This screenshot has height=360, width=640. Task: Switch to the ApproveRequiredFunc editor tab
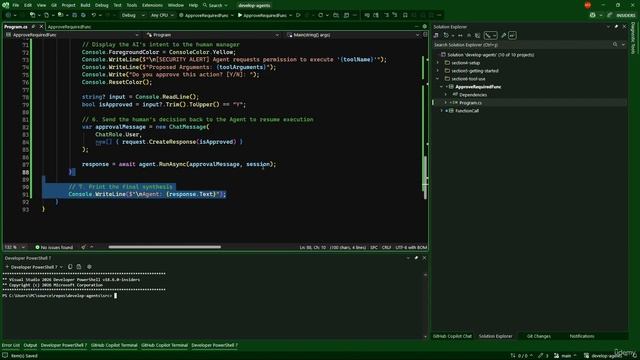tap(69, 27)
